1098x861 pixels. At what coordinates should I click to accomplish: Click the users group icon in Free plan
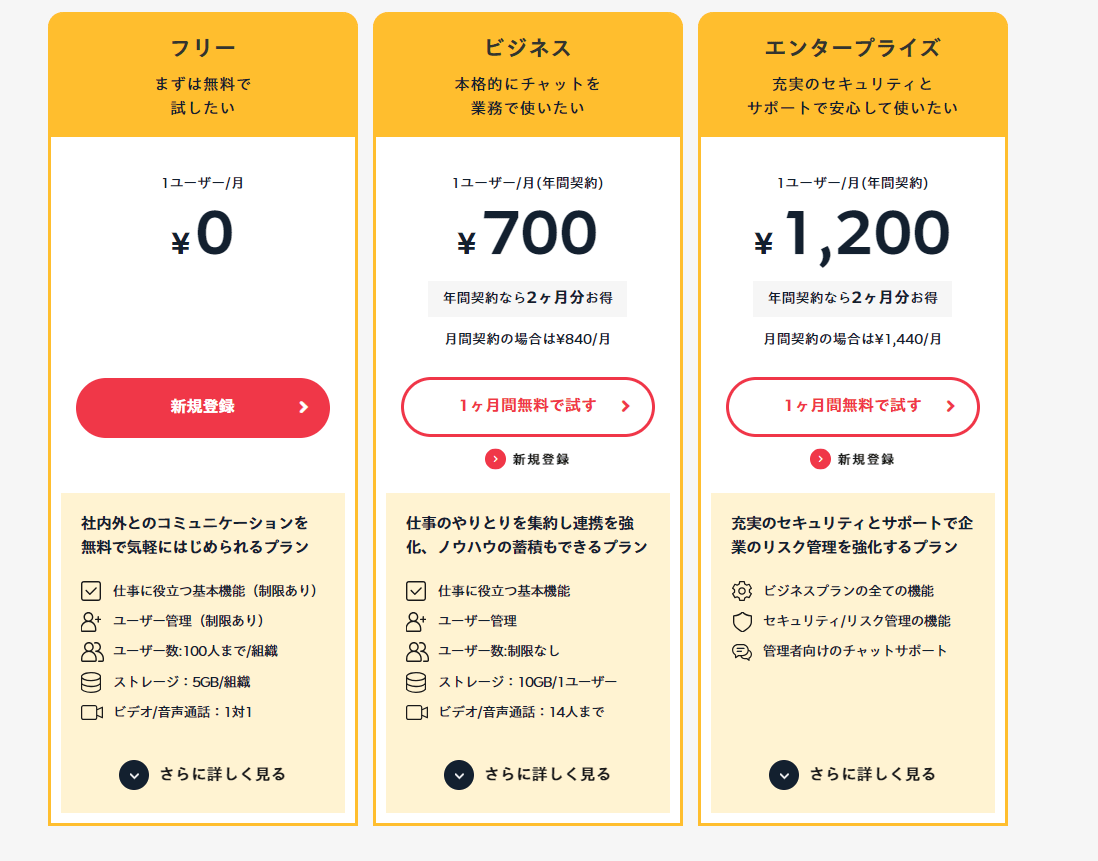pos(92,652)
